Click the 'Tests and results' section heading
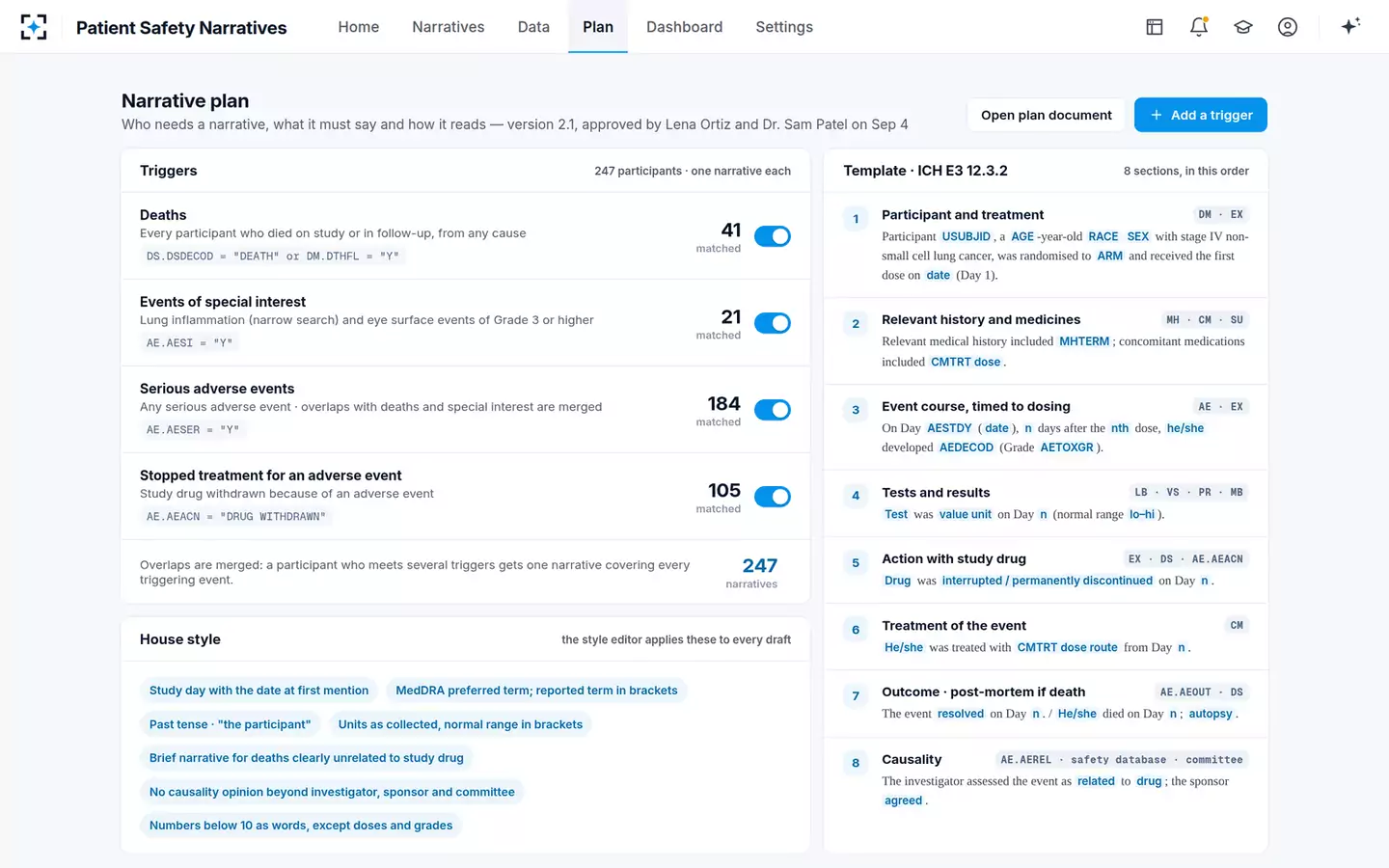The height and width of the screenshot is (868, 1389). tap(936, 493)
